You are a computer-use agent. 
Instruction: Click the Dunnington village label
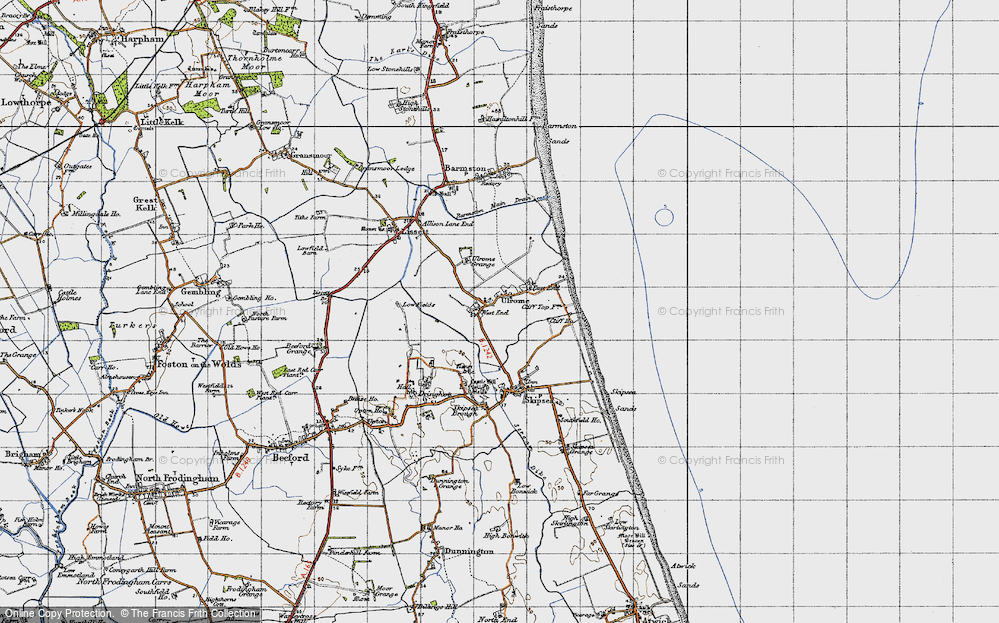(469, 552)
